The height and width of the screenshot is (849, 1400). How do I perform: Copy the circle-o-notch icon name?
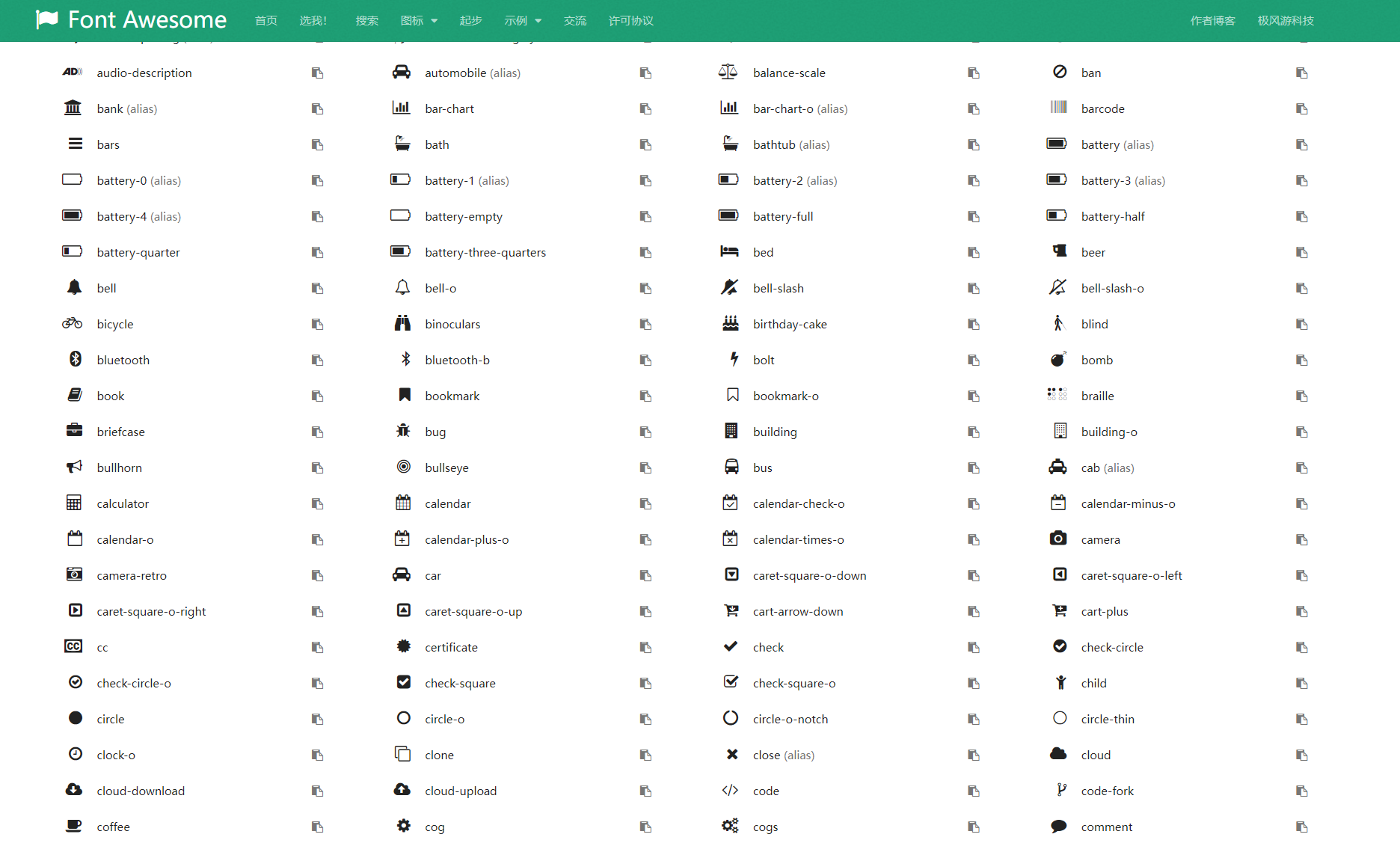pyautogui.click(x=974, y=719)
